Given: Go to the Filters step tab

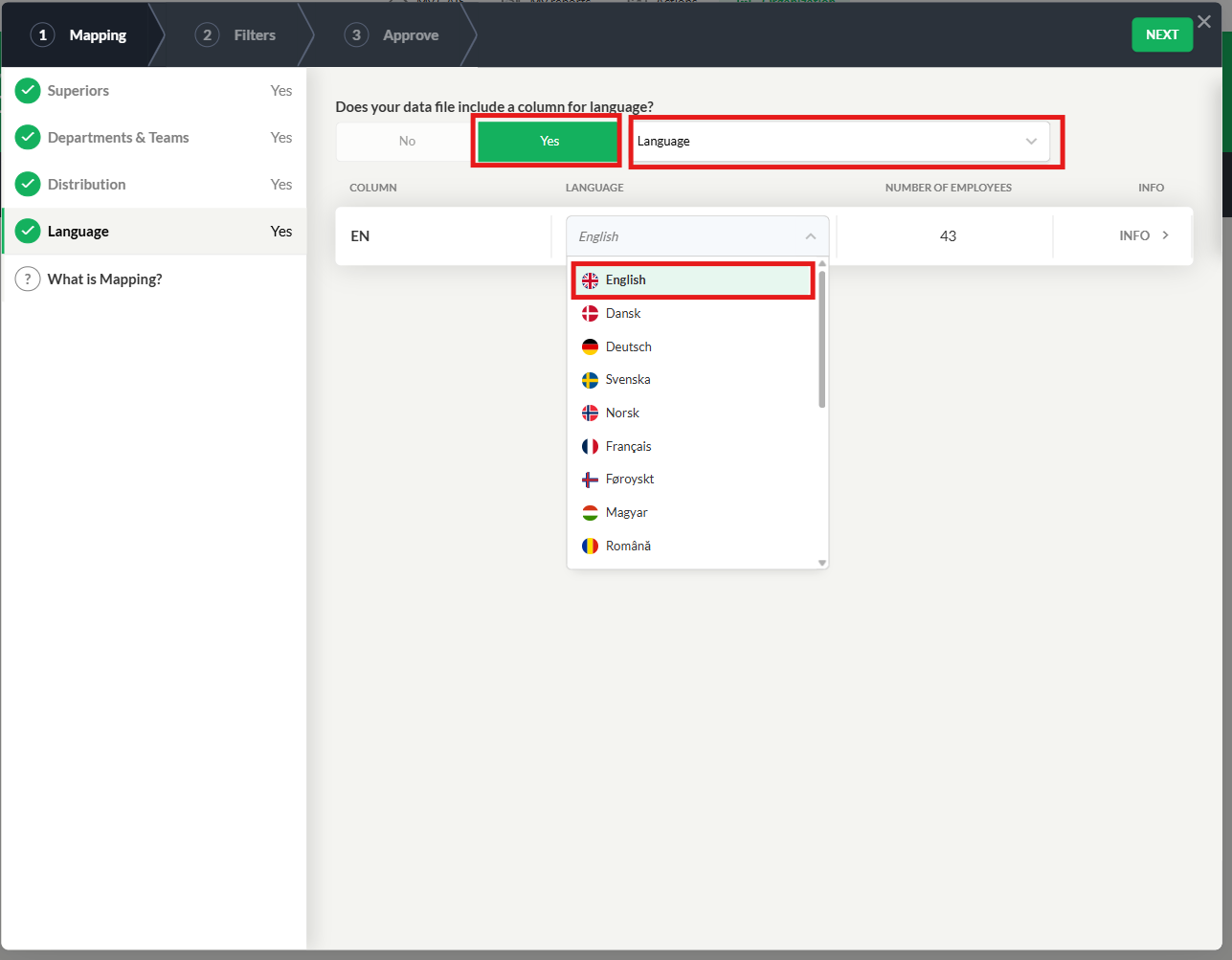Looking at the screenshot, I should tap(235, 35).
